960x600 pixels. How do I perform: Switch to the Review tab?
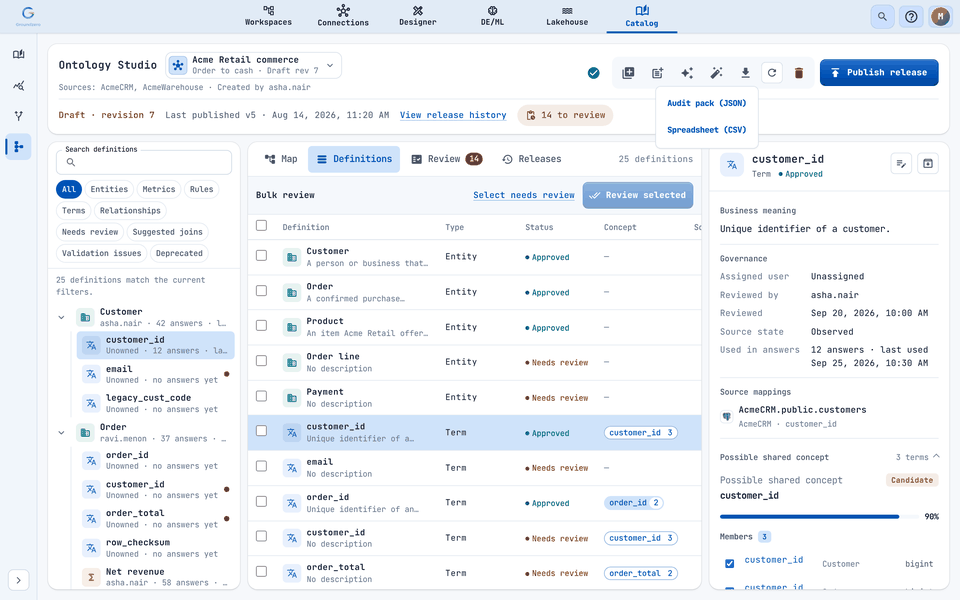click(x=446, y=159)
